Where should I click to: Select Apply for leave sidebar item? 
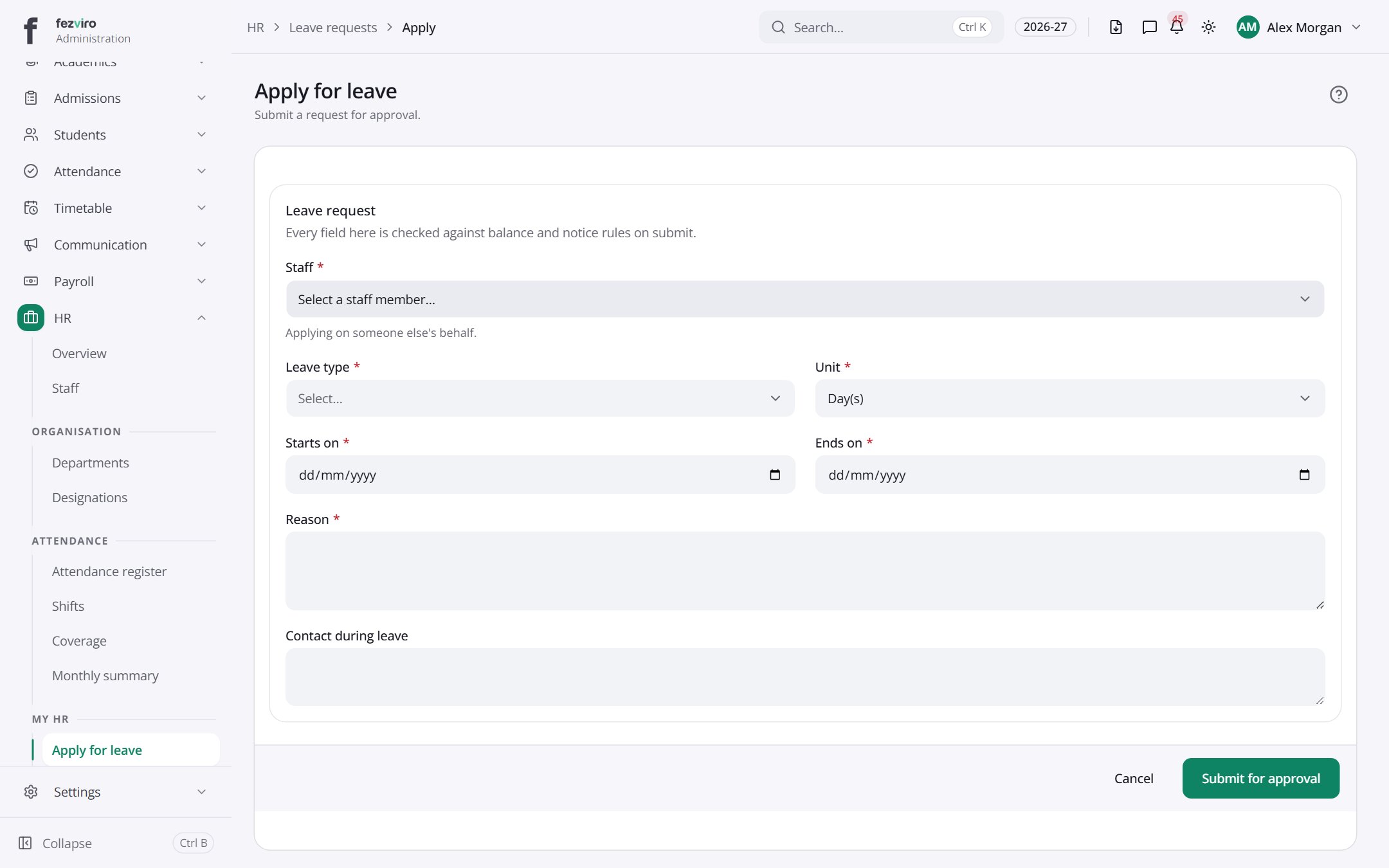pos(131,750)
